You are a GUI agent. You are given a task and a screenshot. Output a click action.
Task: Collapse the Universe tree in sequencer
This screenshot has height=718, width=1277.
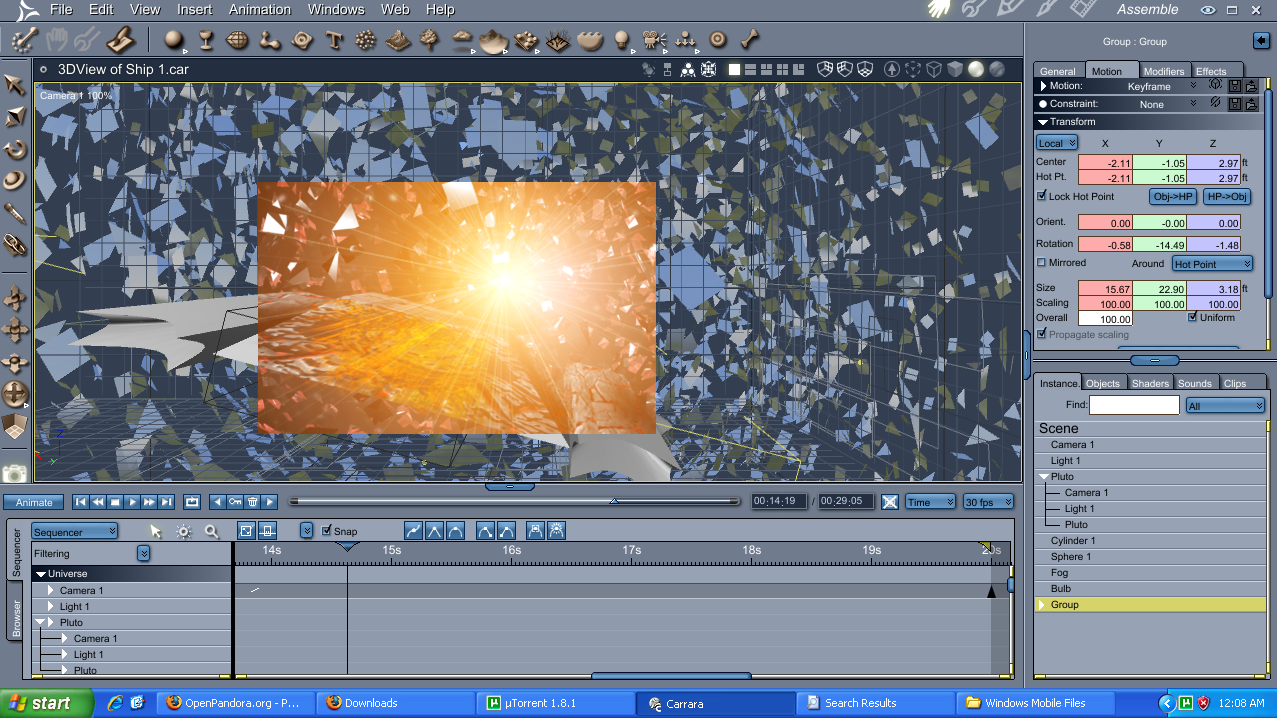41,574
